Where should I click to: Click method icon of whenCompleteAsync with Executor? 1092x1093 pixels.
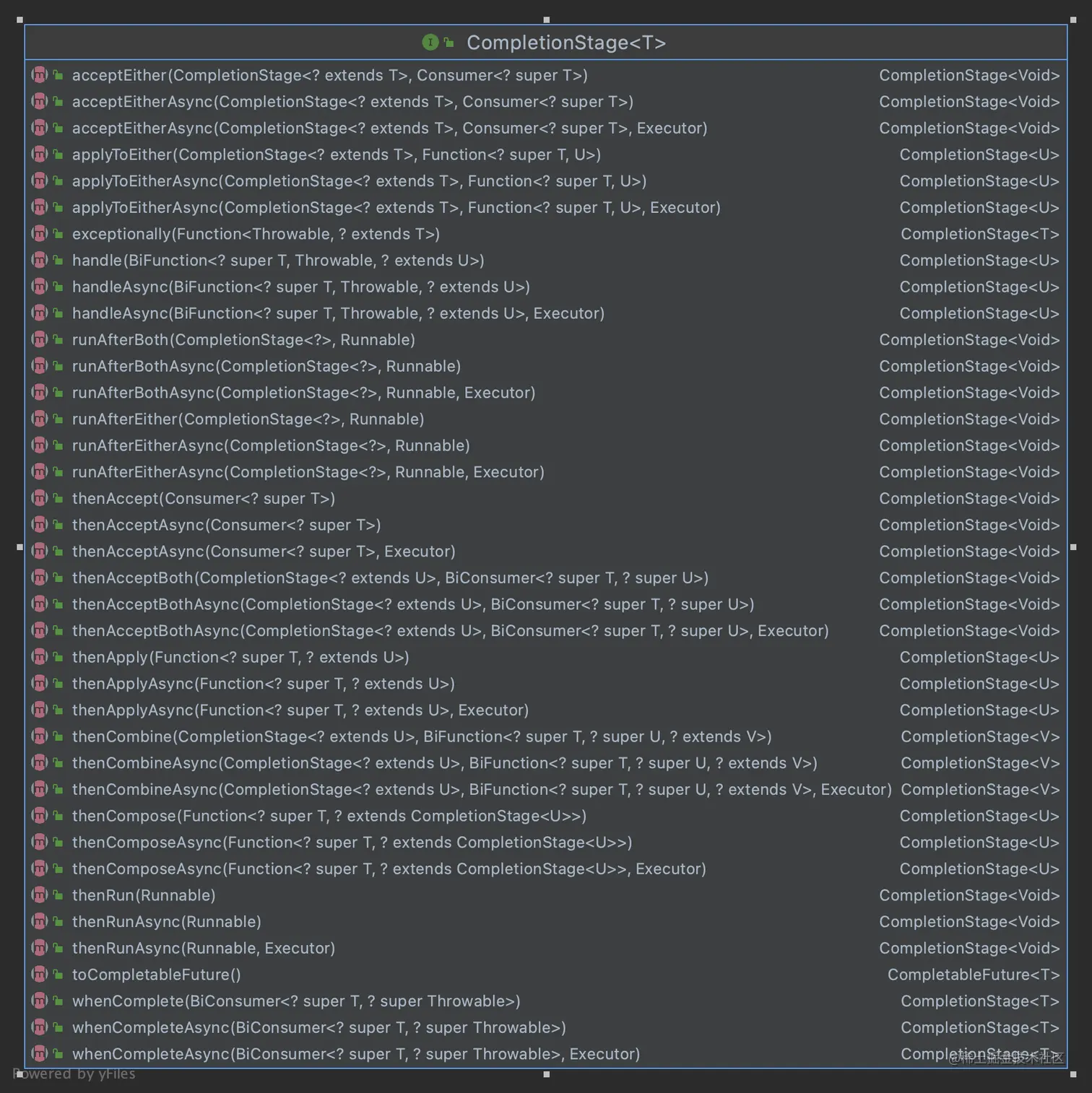[40, 1054]
